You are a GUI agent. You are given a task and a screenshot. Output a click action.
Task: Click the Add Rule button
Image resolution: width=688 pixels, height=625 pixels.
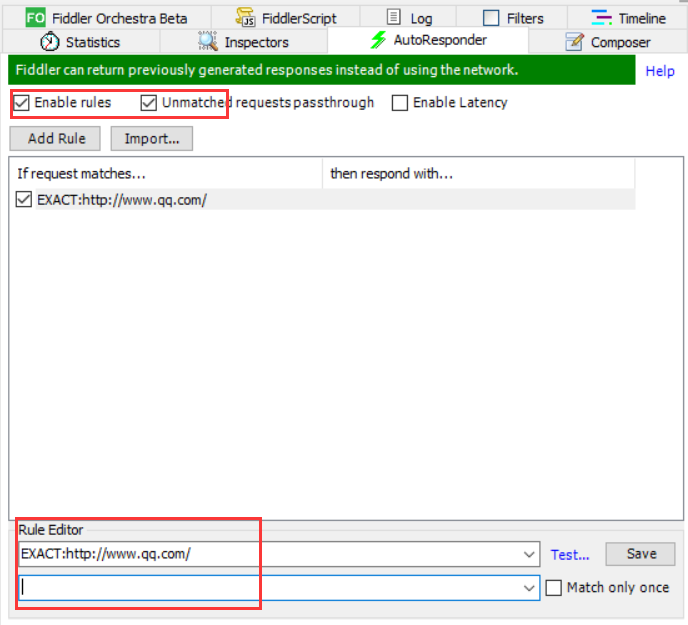pos(55,139)
